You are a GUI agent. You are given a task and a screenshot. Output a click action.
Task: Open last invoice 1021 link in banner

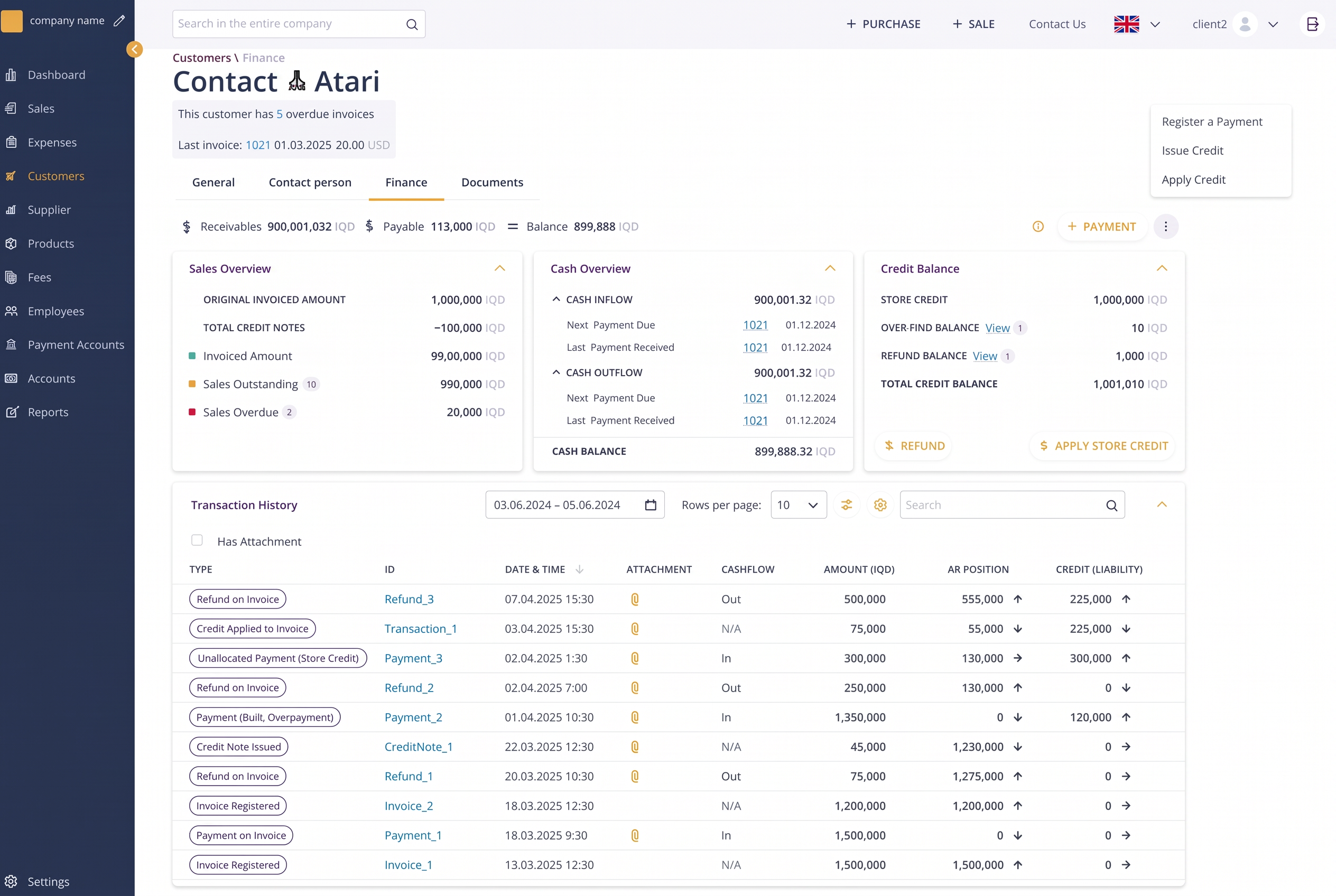[258, 145]
